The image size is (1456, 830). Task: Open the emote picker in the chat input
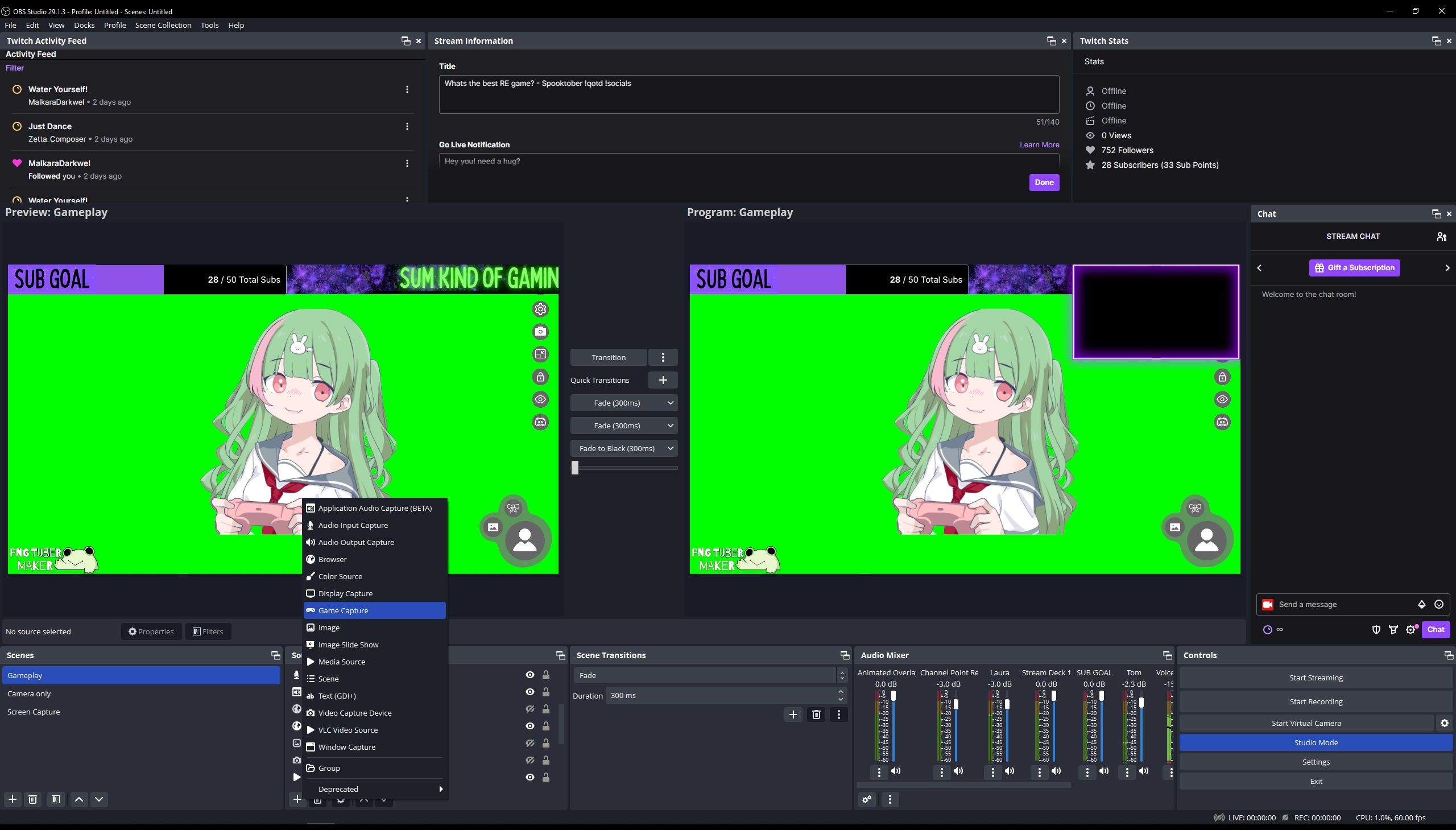tap(1440, 604)
